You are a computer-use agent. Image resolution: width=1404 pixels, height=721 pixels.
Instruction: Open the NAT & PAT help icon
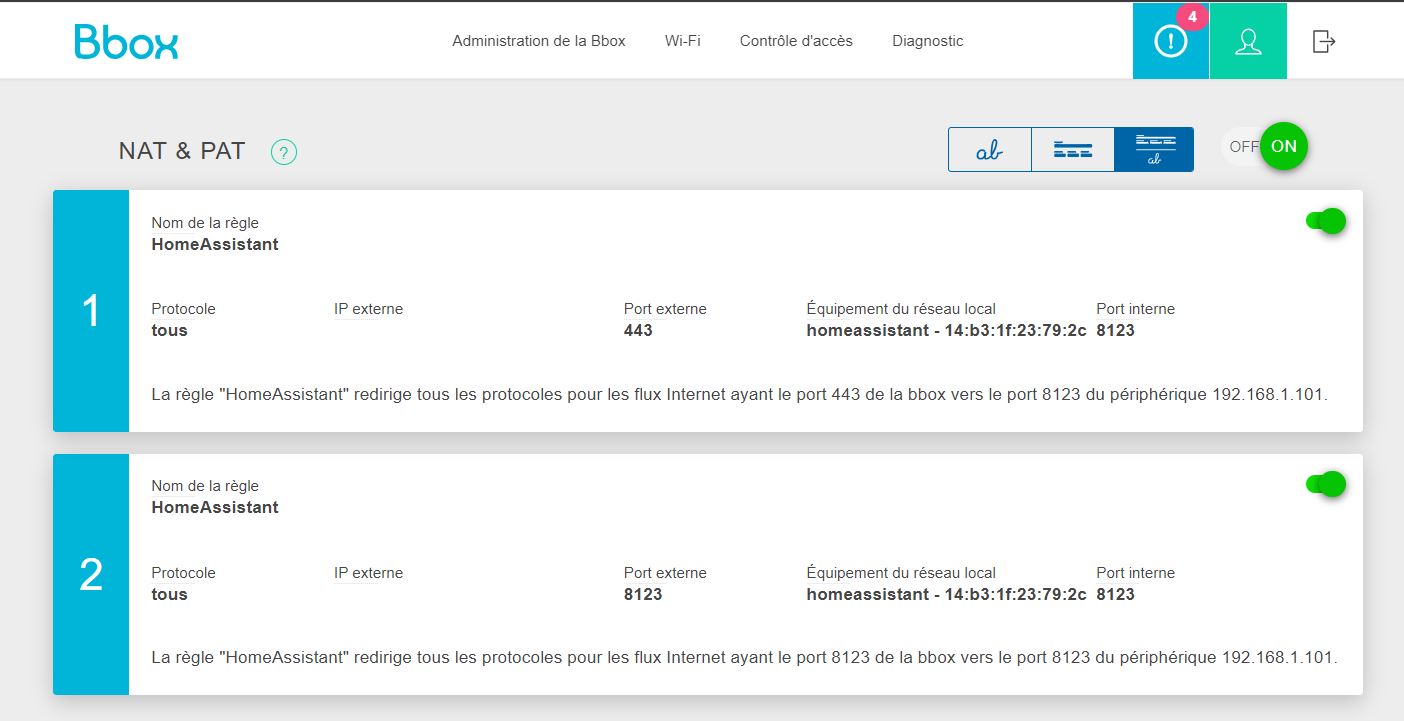click(x=284, y=152)
